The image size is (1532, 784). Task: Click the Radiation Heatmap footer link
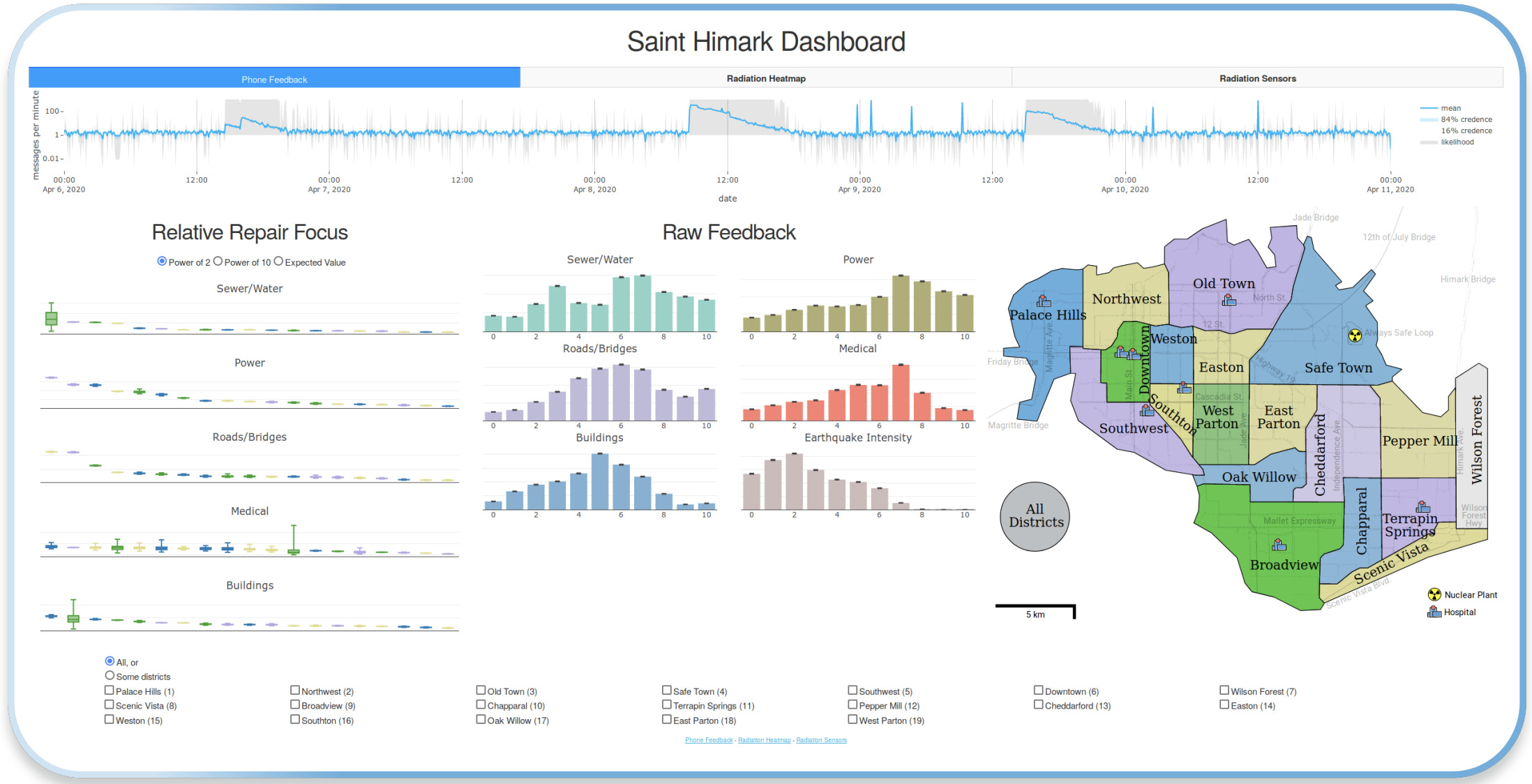[x=765, y=740]
